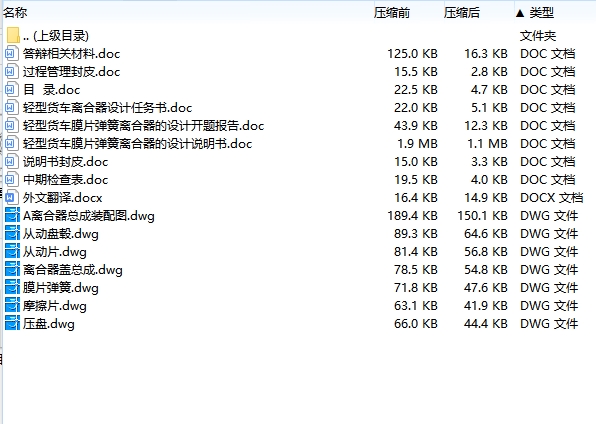Click the DWG icon beside 从动片.dwg

click(12, 252)
